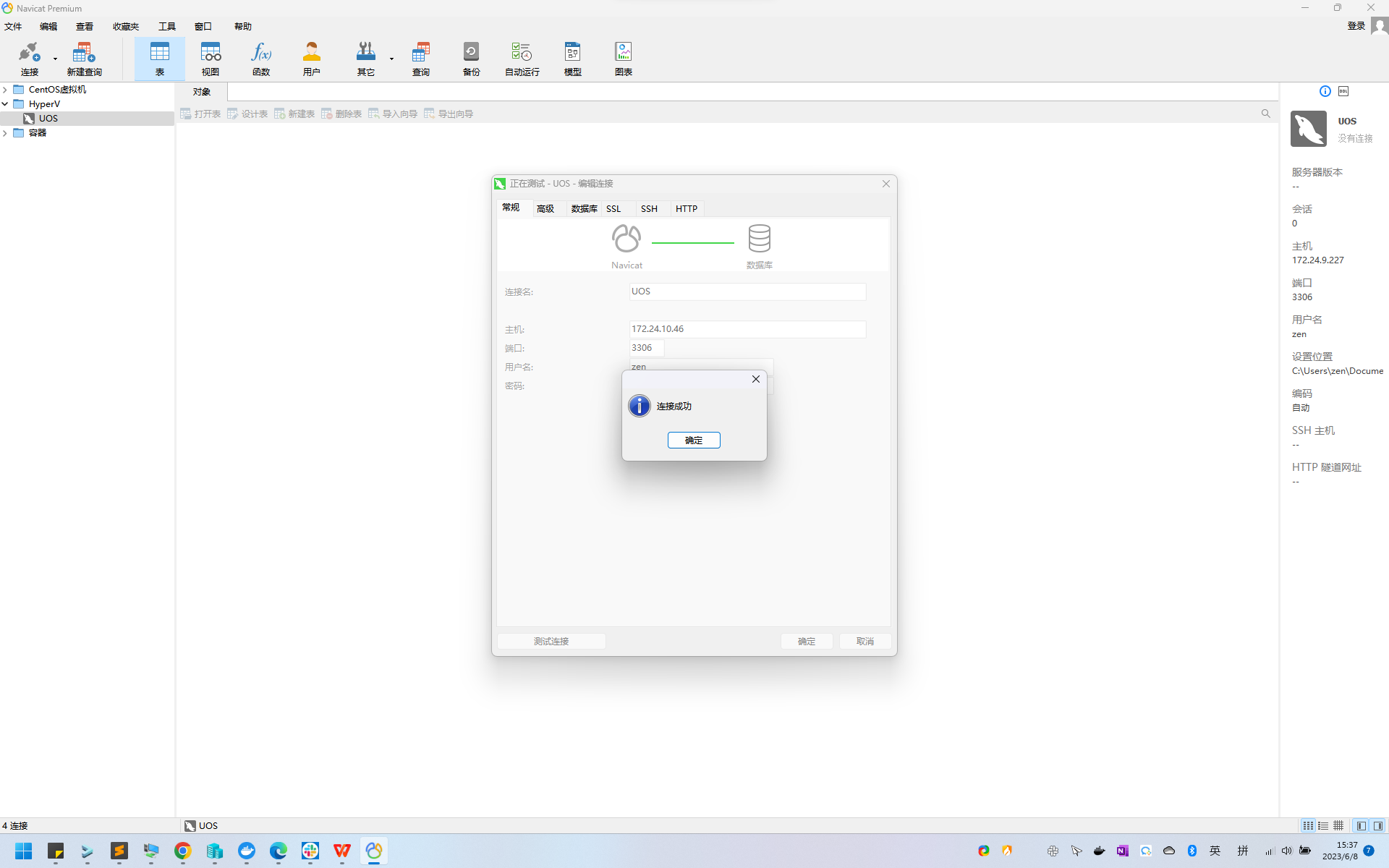Viewport: 1389px width, 868px height.
Task: Switch to detail view icon in status bar
Action: click(1323, 825)
